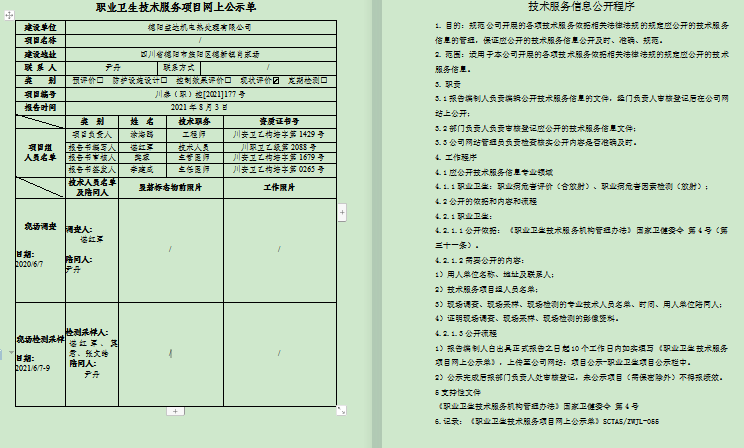Click the table resize handle at bottom-right
The width and height of the screenshot is (744, 448).
tap(342, 409)
